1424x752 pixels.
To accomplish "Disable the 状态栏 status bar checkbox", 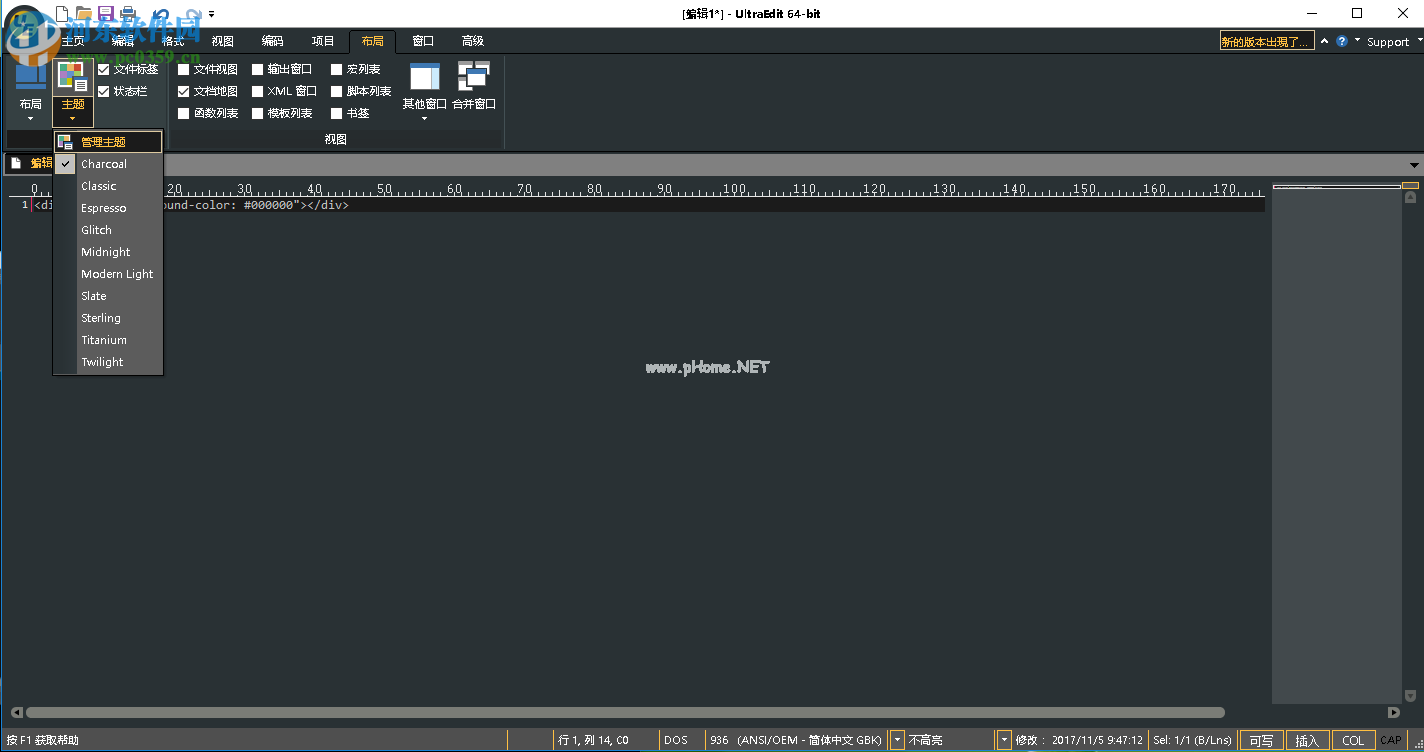I will tap(104, 91).
